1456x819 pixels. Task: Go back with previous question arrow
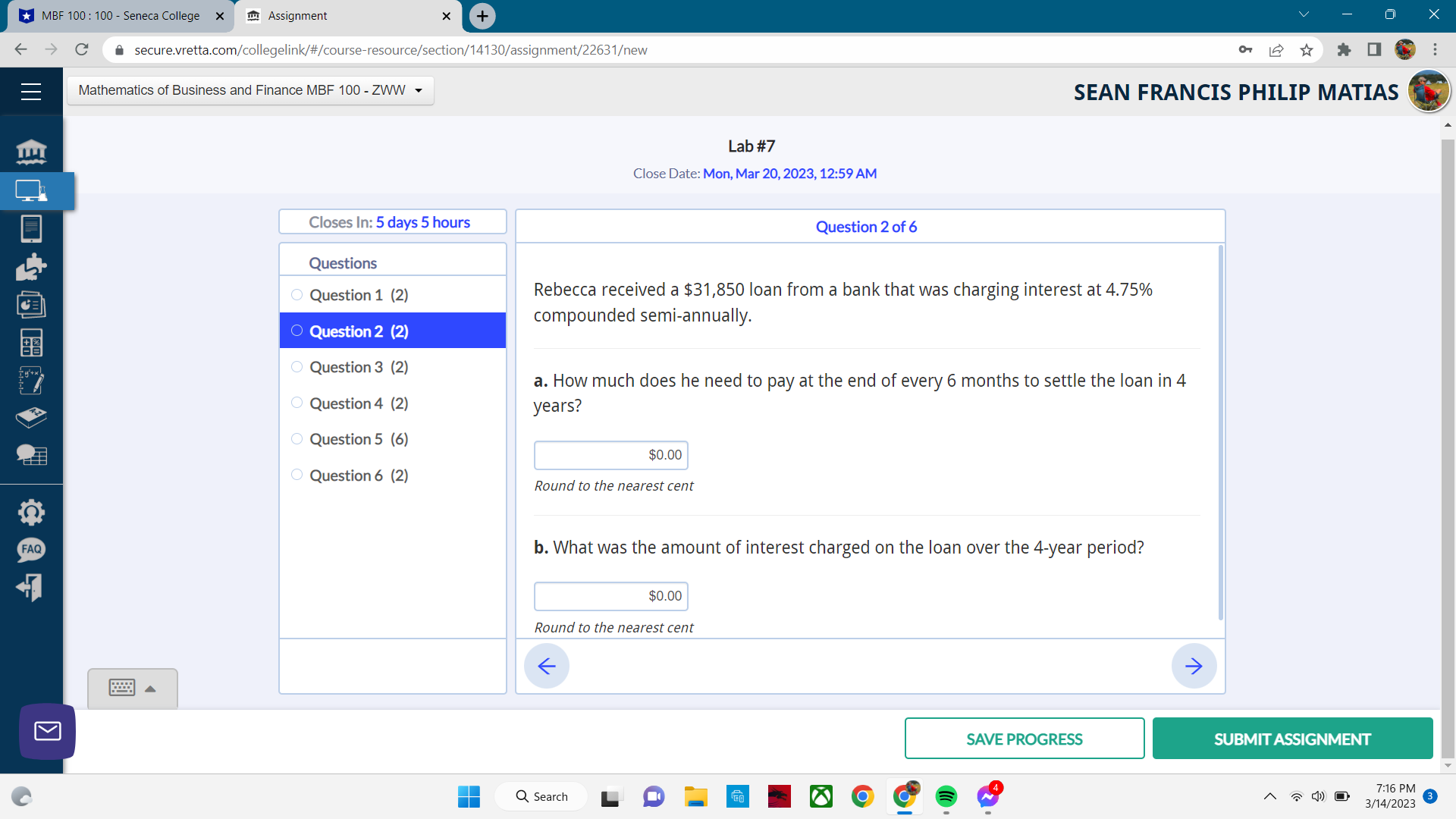tap(546, 666)
